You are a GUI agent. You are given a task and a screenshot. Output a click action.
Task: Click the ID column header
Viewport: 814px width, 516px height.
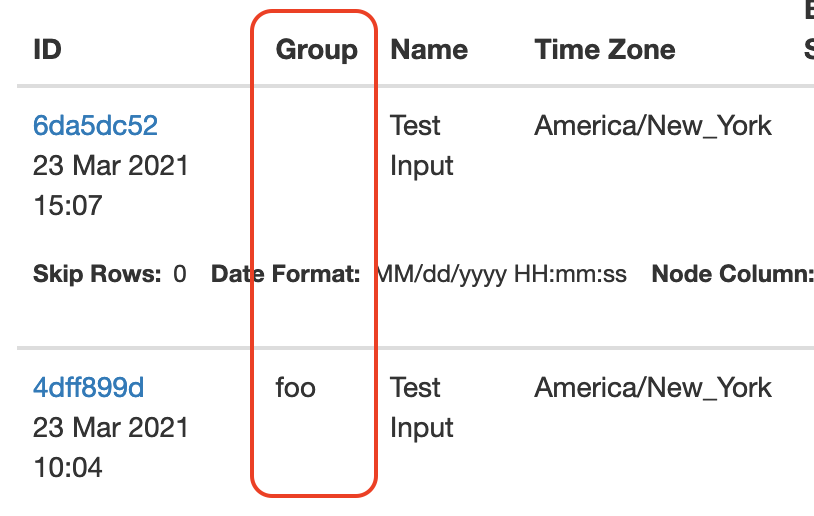pos(47,49)
